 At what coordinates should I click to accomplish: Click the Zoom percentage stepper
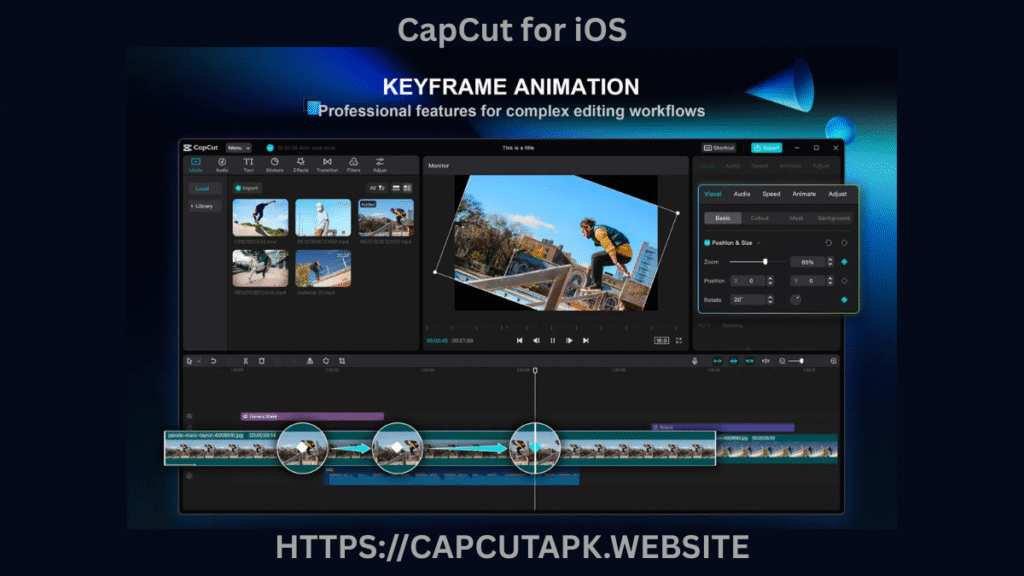pos(830,261)
